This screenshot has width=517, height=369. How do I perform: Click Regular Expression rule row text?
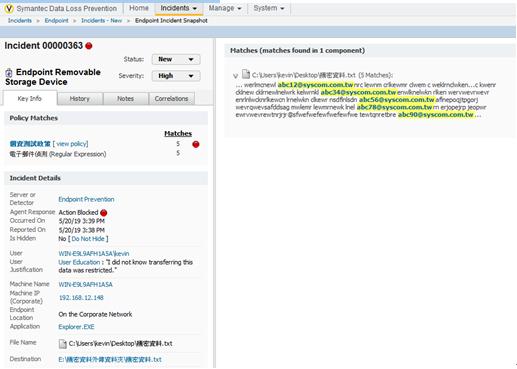pyautogui.click(x=58, y=154)
